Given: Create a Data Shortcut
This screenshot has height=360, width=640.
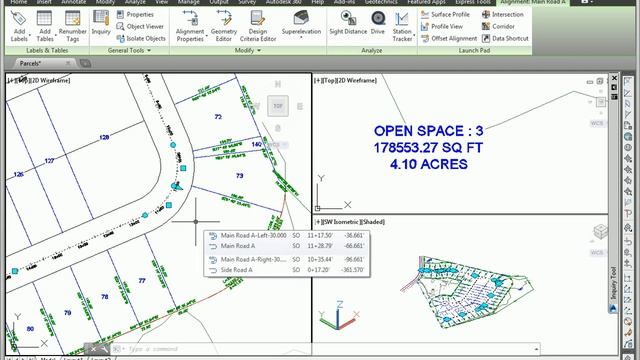Looking at the screenshot, I should [x=505, y=38].
